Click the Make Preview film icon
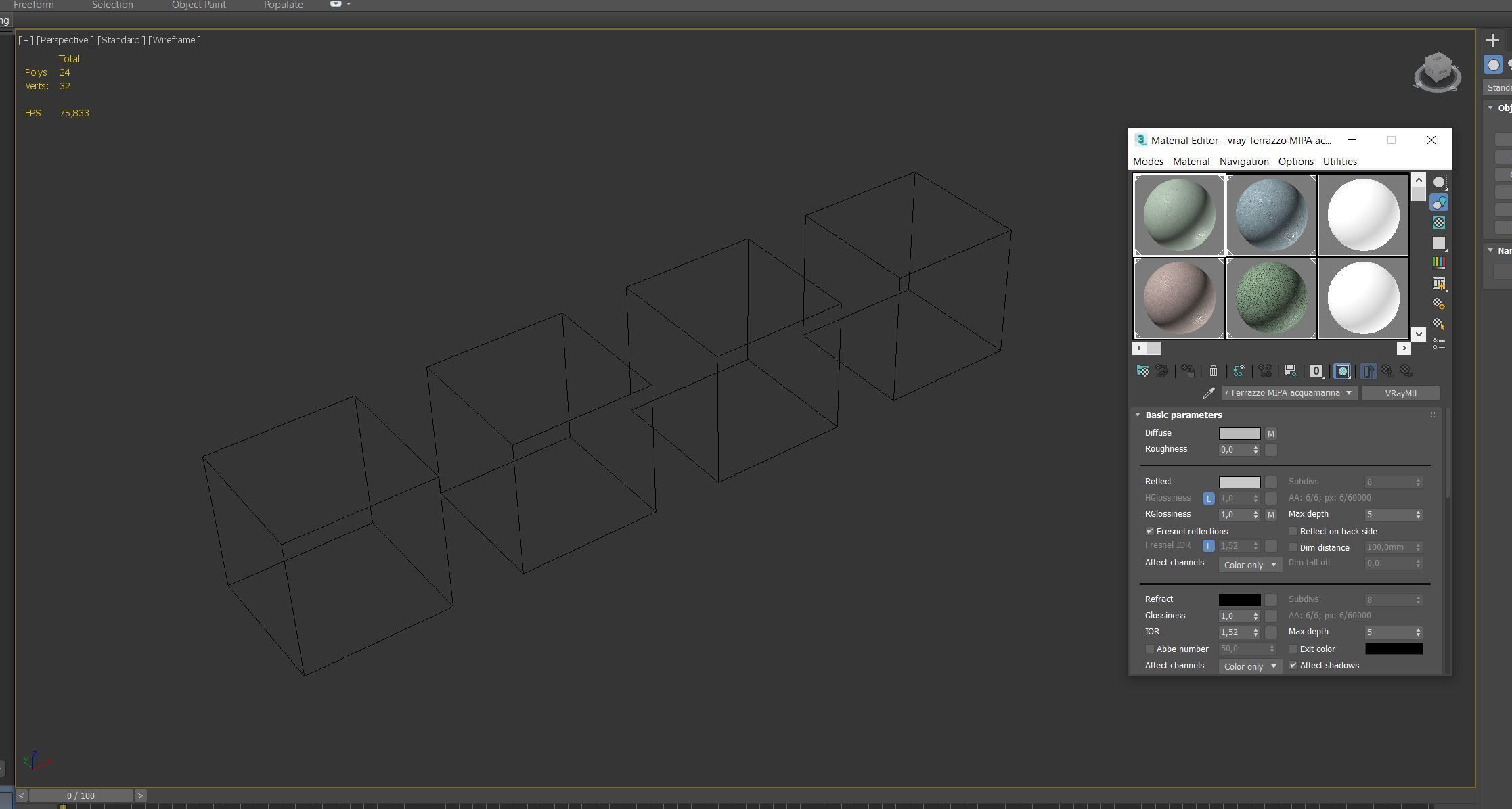The image size is (1512, 809). 1439,283
